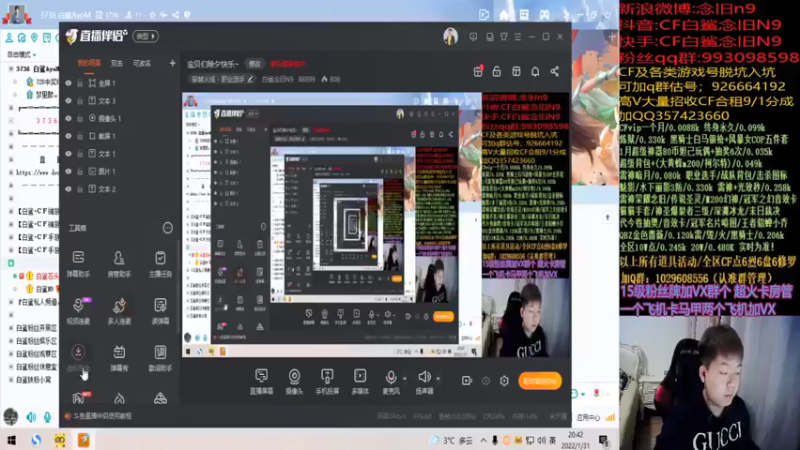This screenshot has height=450, width=800.
Task: Add a 摄像头 camera source from bottom toolbar
Action: (x=294, y=381)
